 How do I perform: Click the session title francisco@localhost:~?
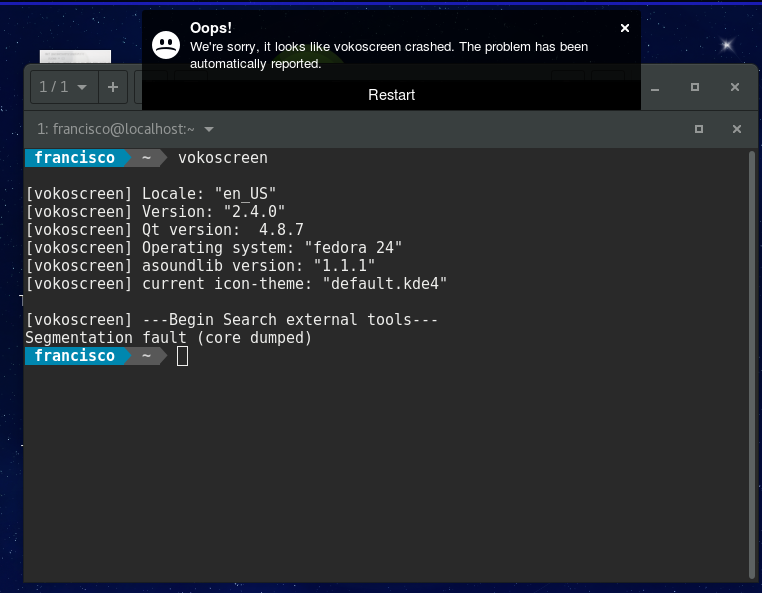pos(116,129)
